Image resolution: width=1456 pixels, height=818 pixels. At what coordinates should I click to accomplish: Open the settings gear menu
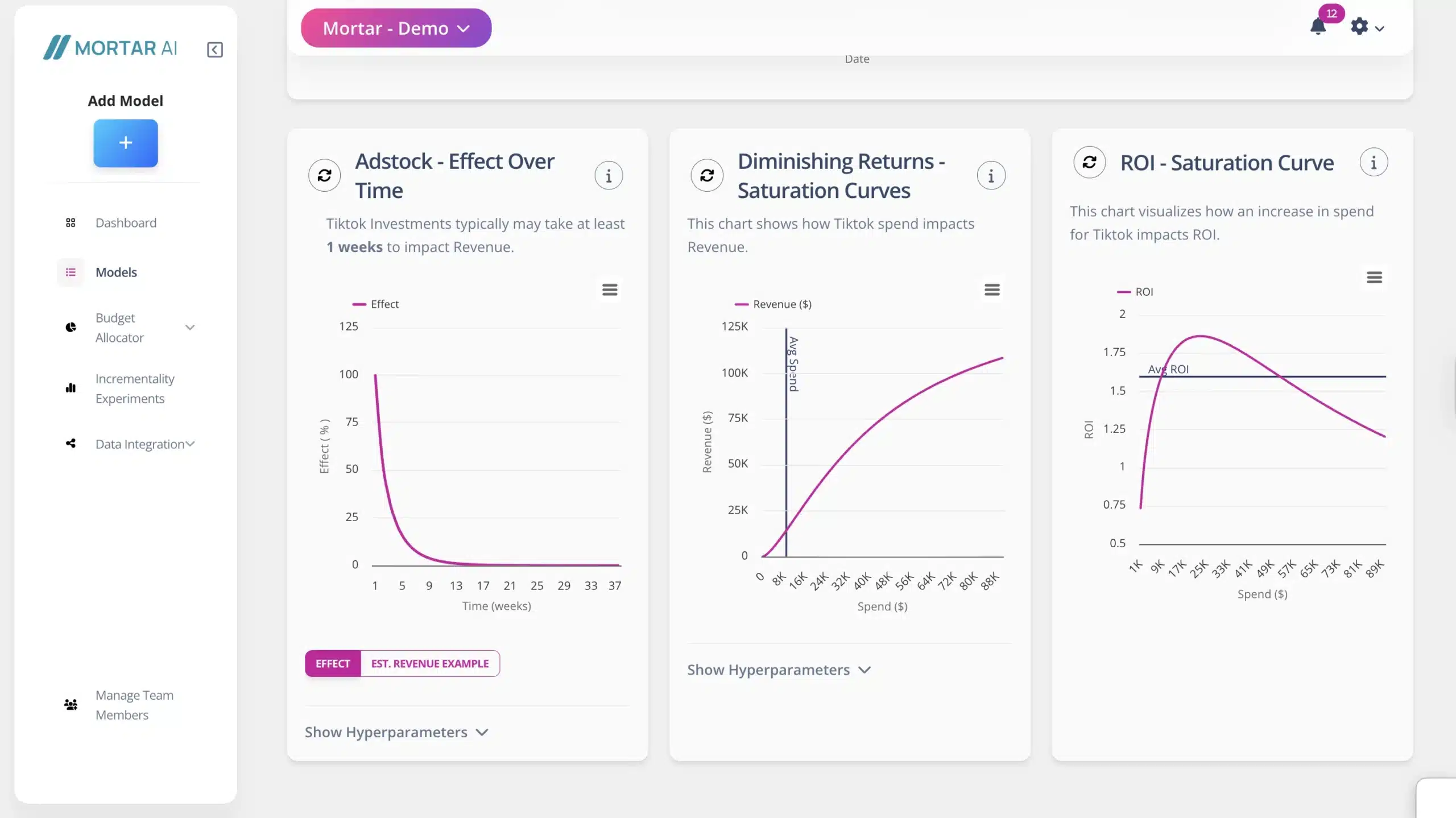(1359, 27)
